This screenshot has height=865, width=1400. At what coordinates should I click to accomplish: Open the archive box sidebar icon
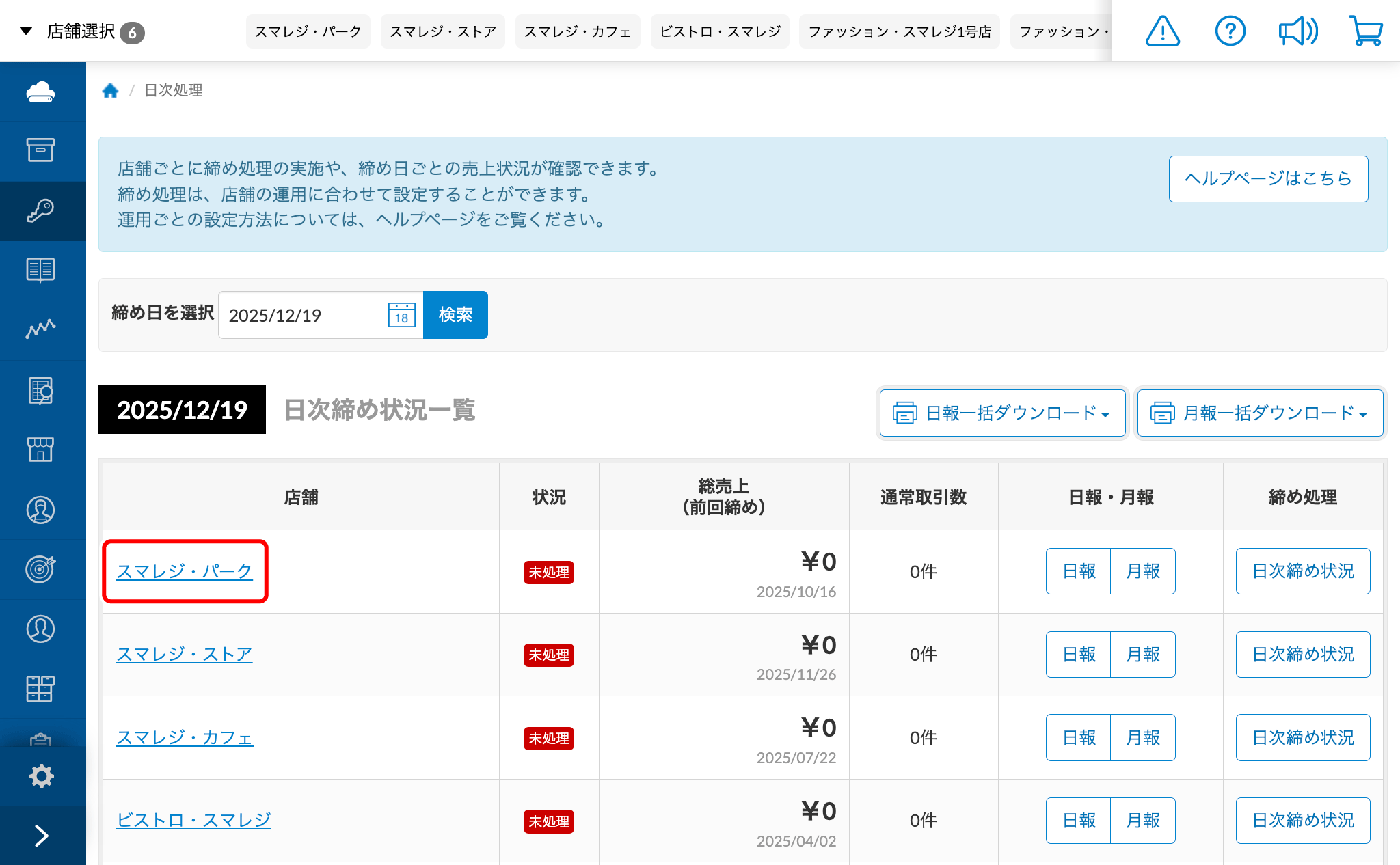(x=41, y=150)
